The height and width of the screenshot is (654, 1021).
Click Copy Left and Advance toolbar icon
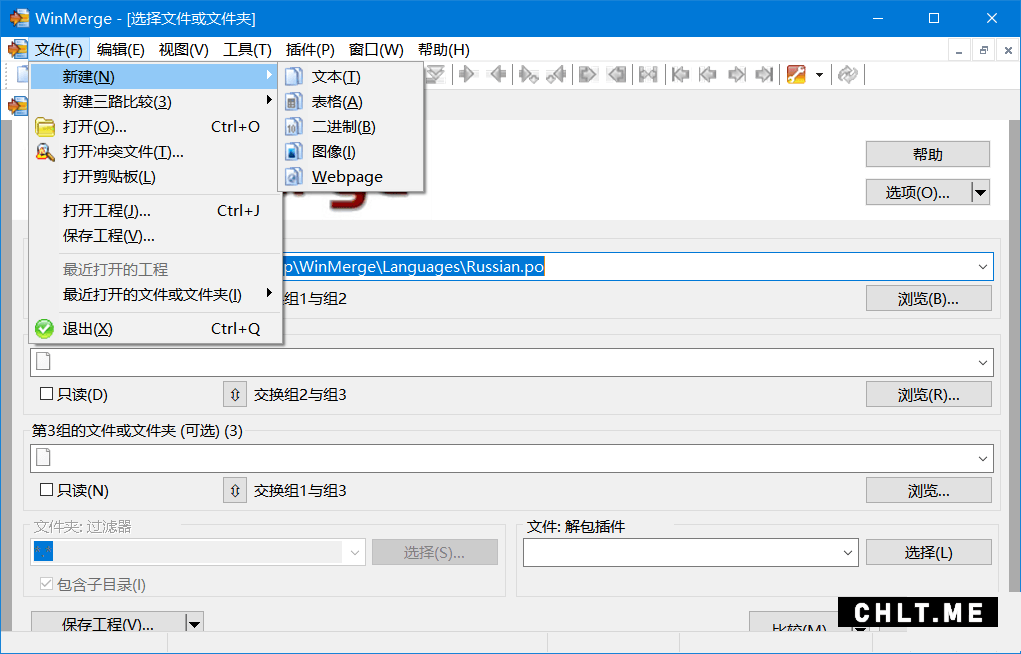click(555, 75)
